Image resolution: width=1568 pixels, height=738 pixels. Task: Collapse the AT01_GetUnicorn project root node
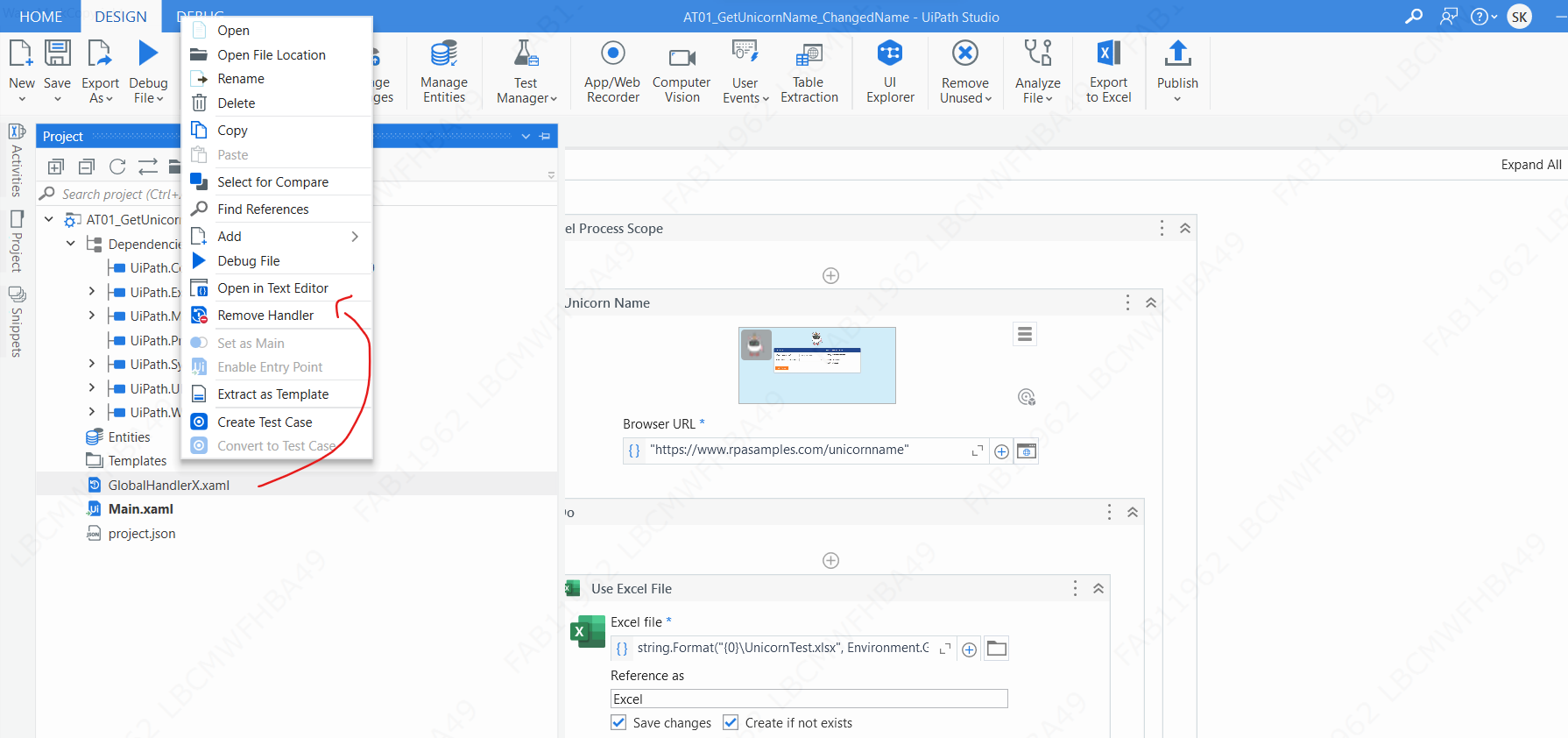[x=49, y=219]
